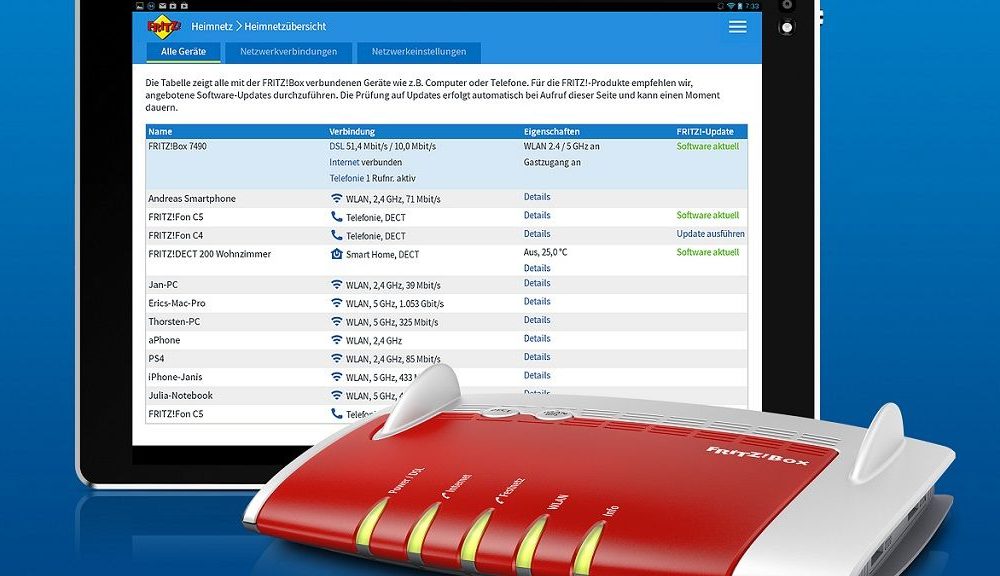Open the DSL link for FRITZ!Box 7490
This screenshot has width=1000, height=576.
point(336,146)
